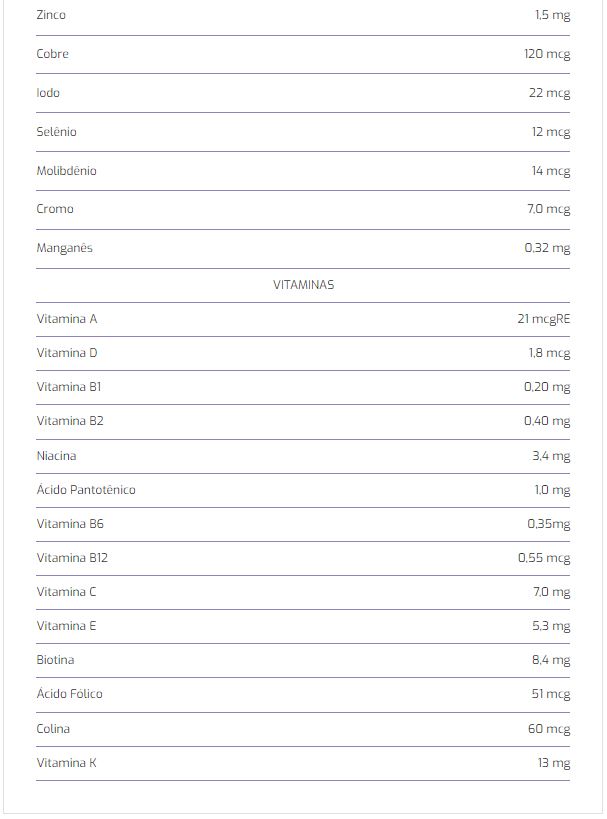607x819 pixels.
Task: Click the Iodo nutrient label
Action: [48, 93]
